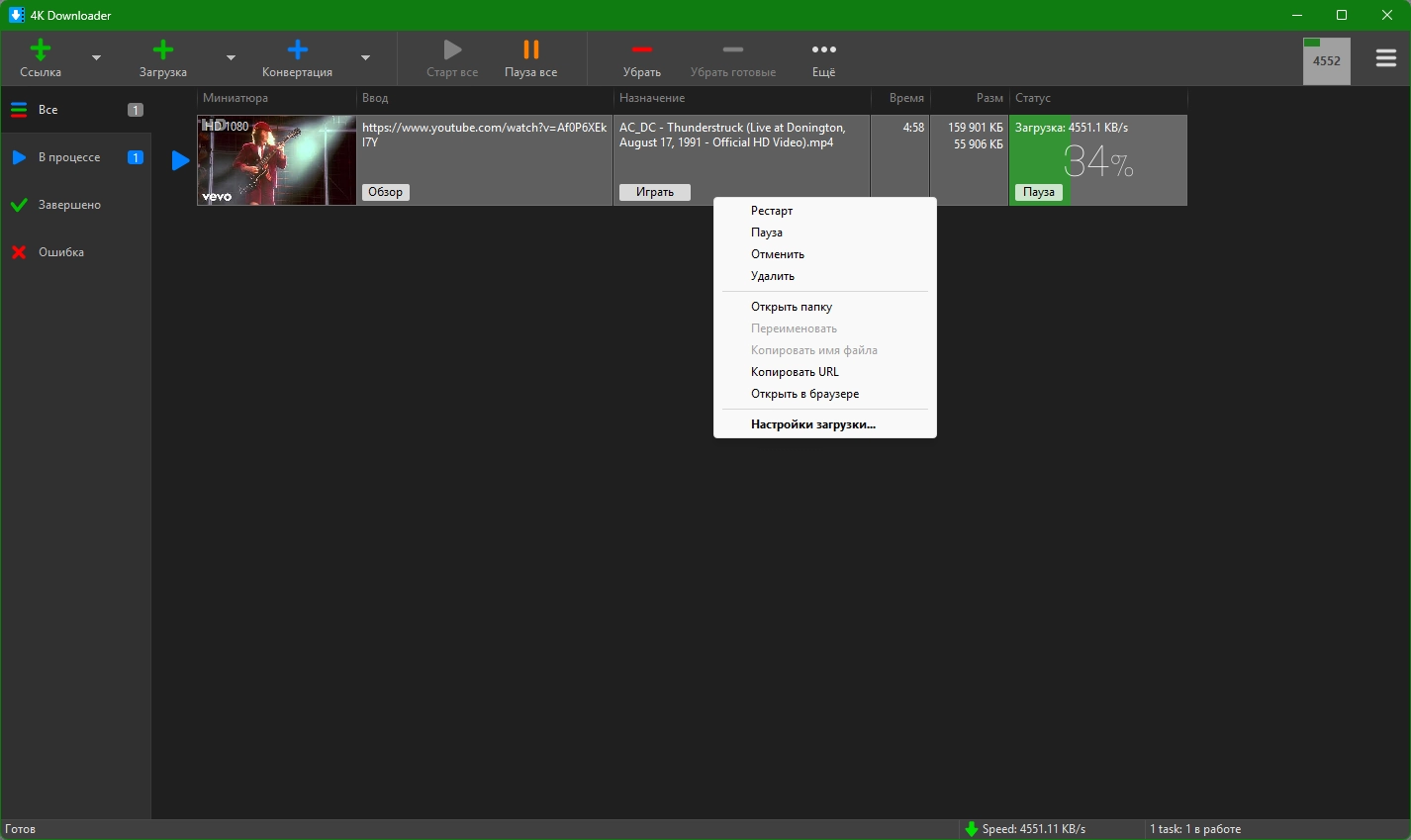Expand the Загрузка dropdown arrow
The height and width of the screenshot is (840, 1411).
231,58
